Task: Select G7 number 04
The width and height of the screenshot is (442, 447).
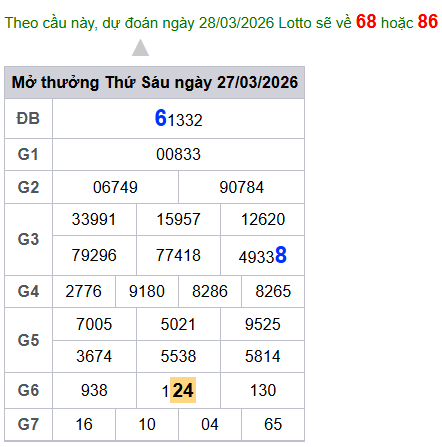Action: tap(210, 424)
